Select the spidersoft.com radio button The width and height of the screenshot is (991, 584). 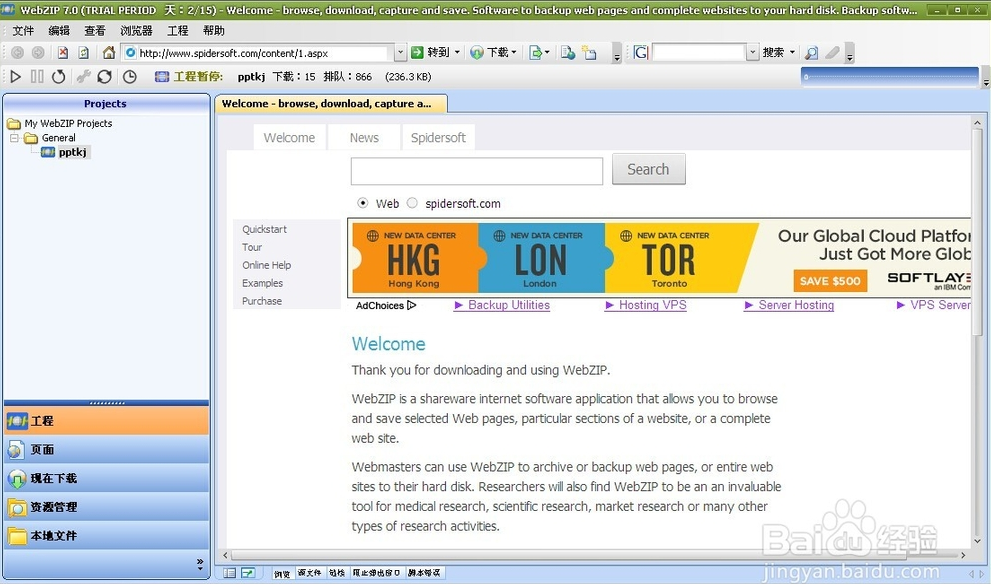(412, 203)
